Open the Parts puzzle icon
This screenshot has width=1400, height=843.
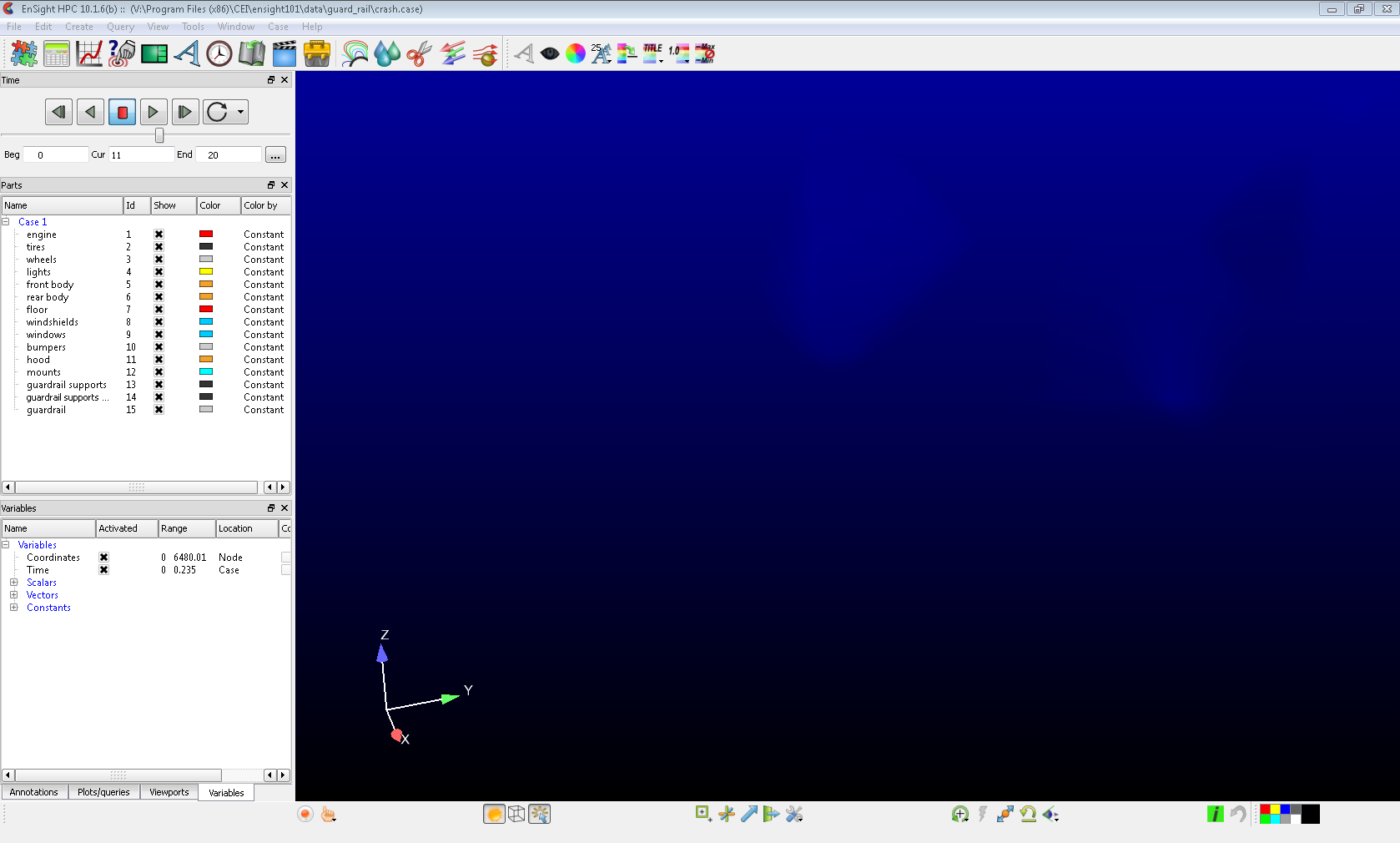click(x=24, y=53)
